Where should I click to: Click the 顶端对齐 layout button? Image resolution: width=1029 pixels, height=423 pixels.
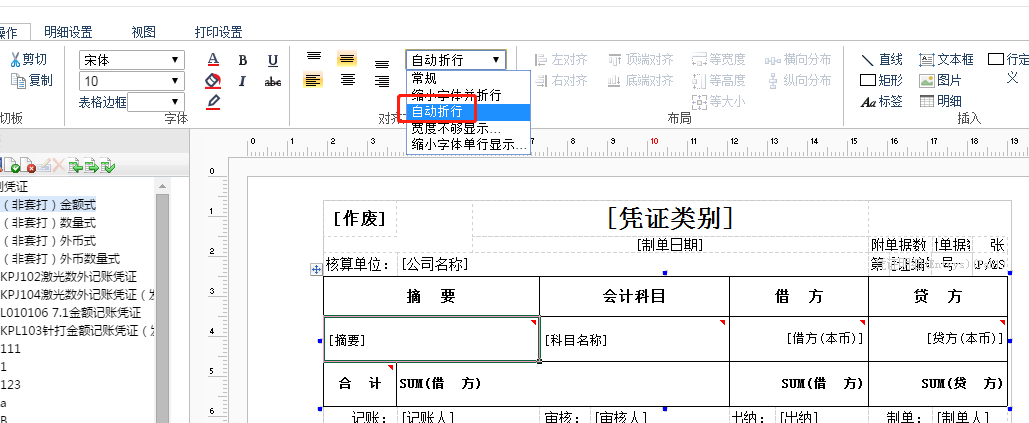pyautogui.click(x=640, y=60)
